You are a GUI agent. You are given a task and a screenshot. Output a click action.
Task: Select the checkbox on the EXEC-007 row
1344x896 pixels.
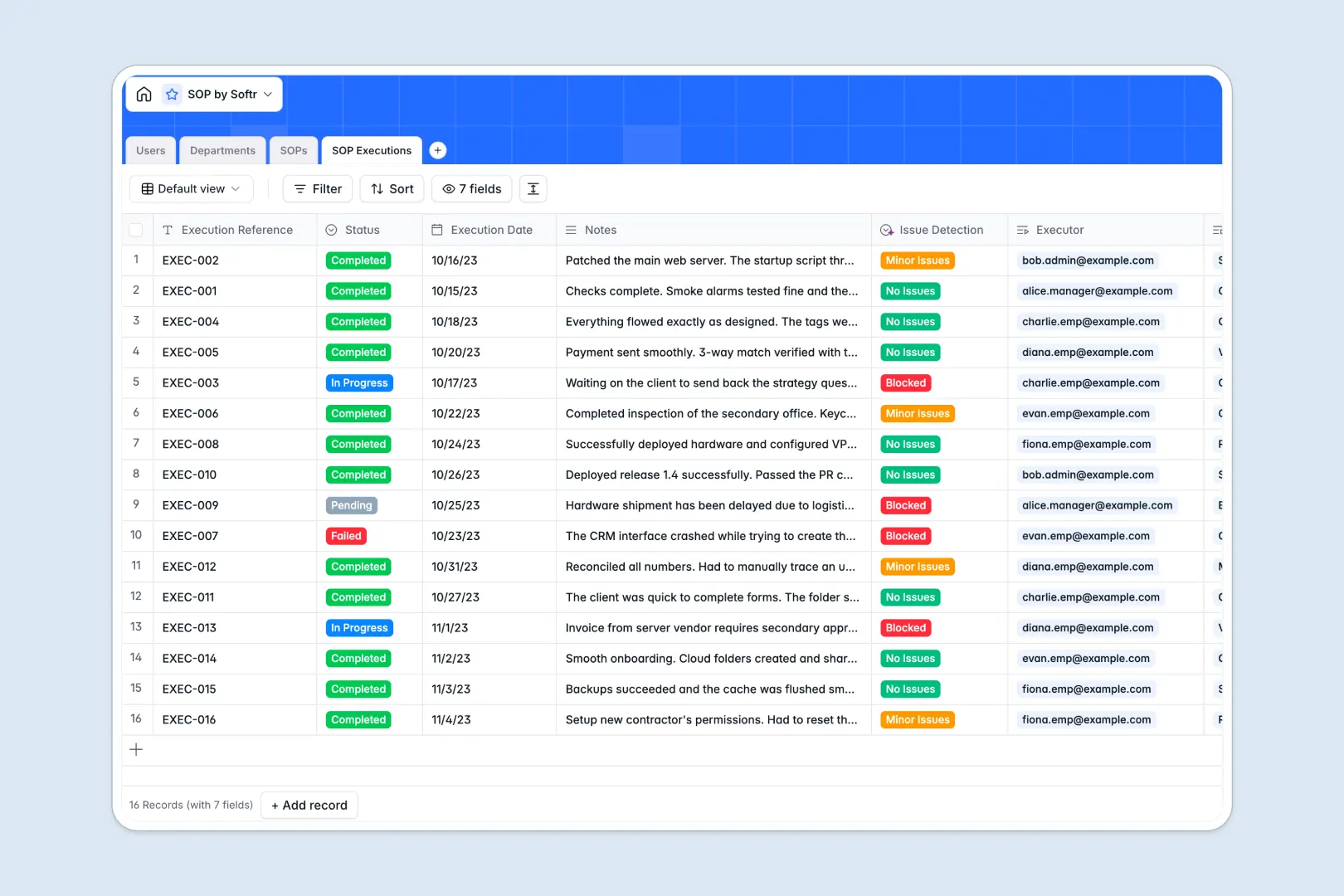136,535
